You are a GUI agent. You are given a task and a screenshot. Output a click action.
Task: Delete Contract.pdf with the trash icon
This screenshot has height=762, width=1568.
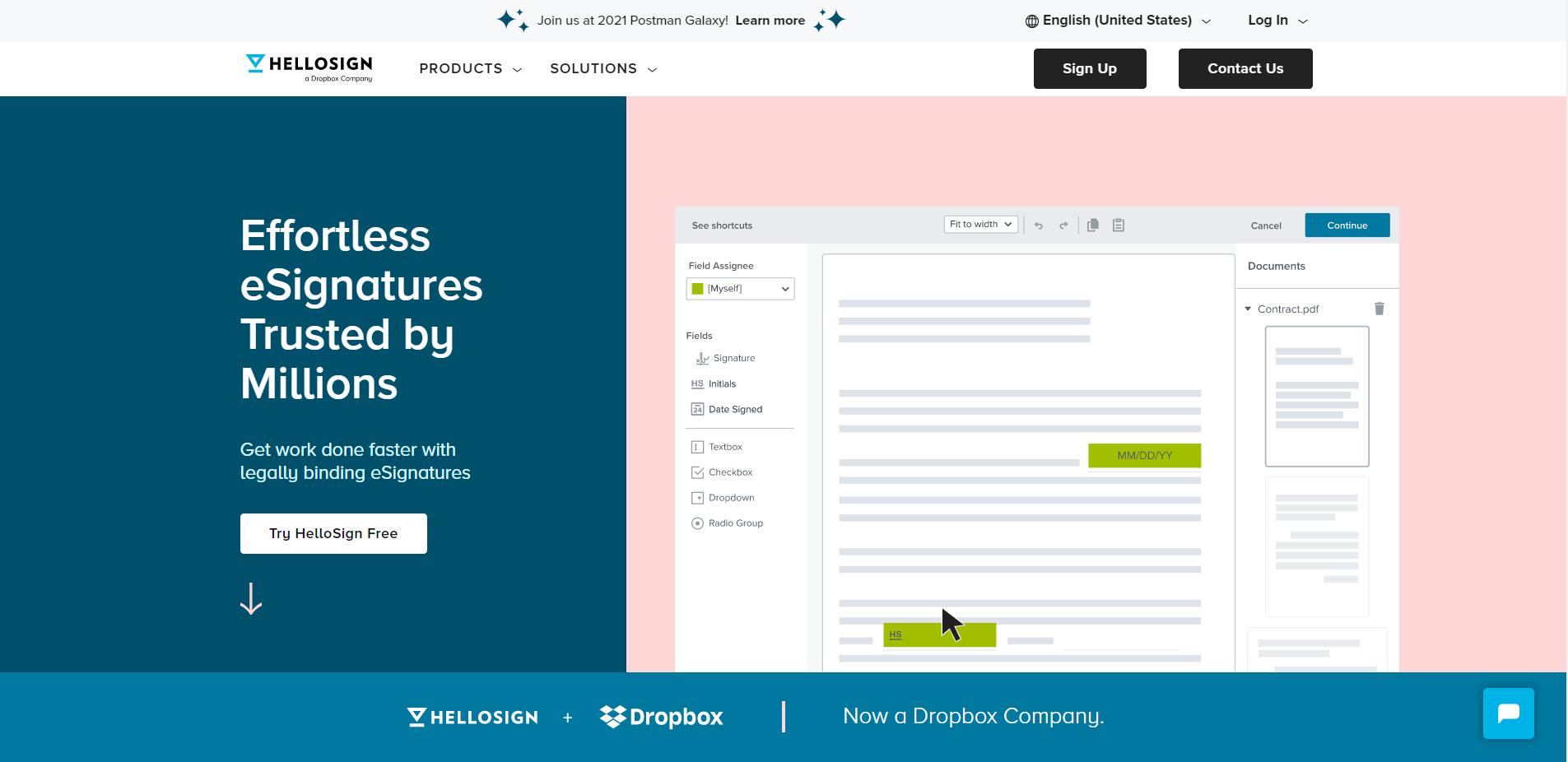(1380, 309)
